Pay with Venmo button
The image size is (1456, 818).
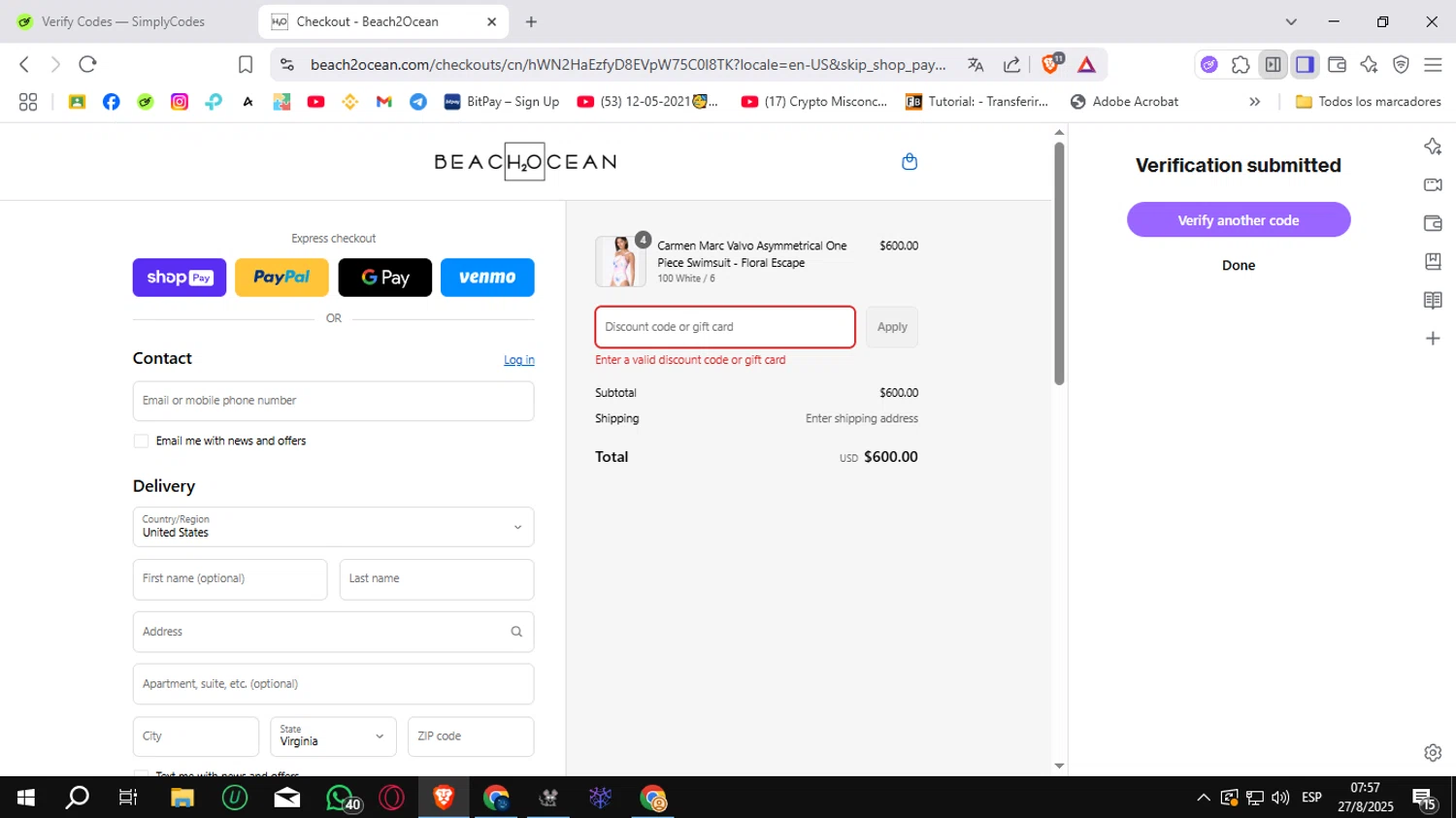[x=487, y=278]
